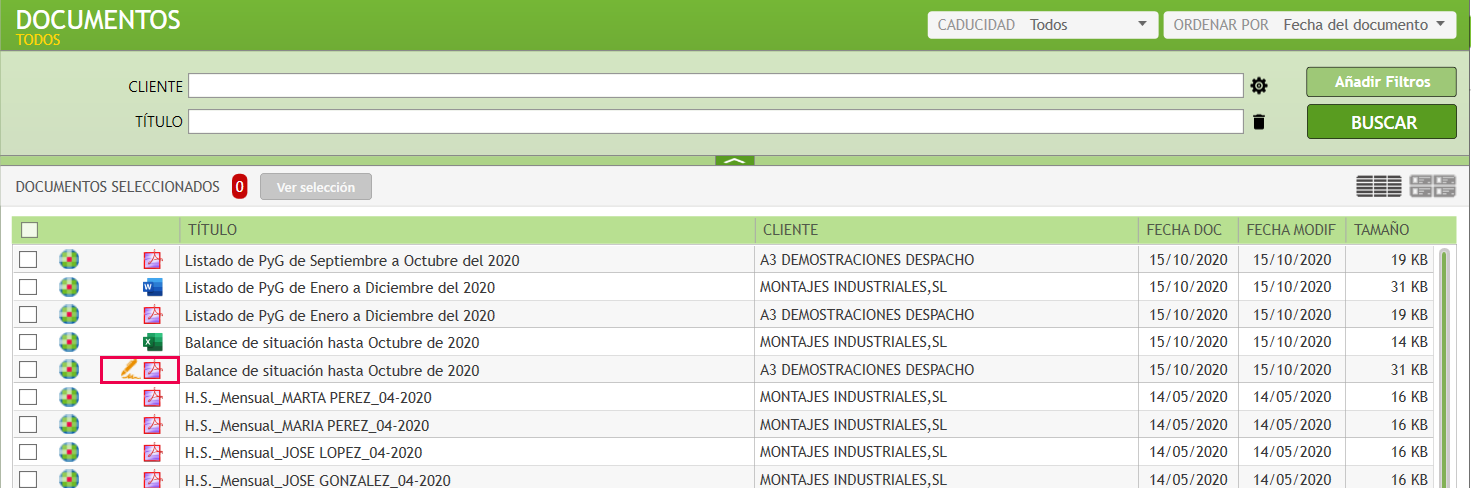Select the H.S._Mensual_JOSE LOPEZ row checkbox
Viewport: 1471px width, 488px height.
click(29, 452)
